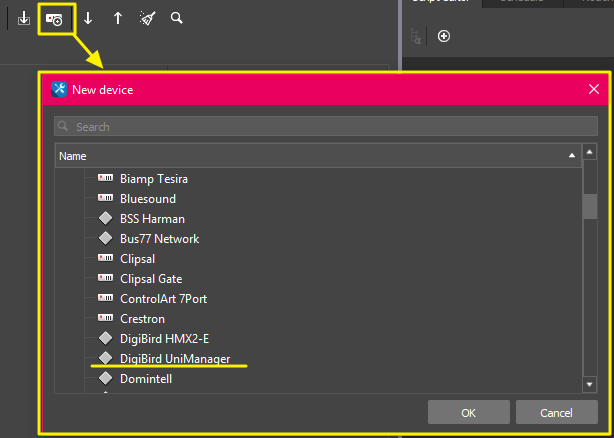614x438 pixels.
Task: Click the Cancel button
Action: coord(556,412)
